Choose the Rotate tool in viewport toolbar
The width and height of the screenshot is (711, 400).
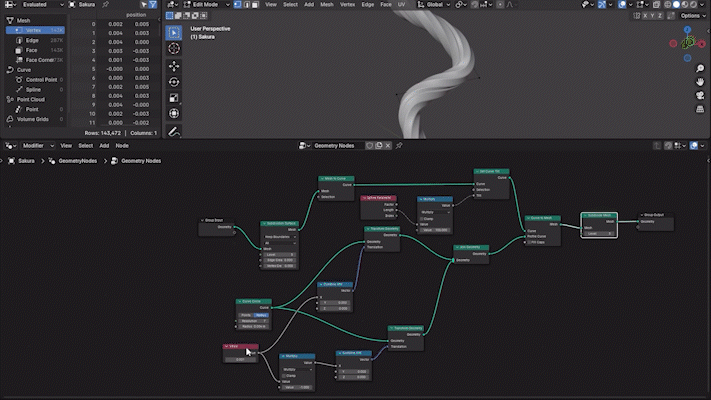174,81
